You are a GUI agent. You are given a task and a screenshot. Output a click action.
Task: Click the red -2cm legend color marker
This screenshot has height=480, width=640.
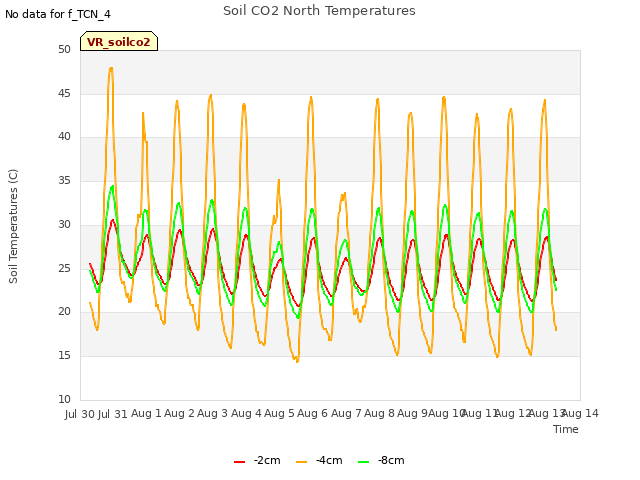pyautogui.click(x=240, y=462)
